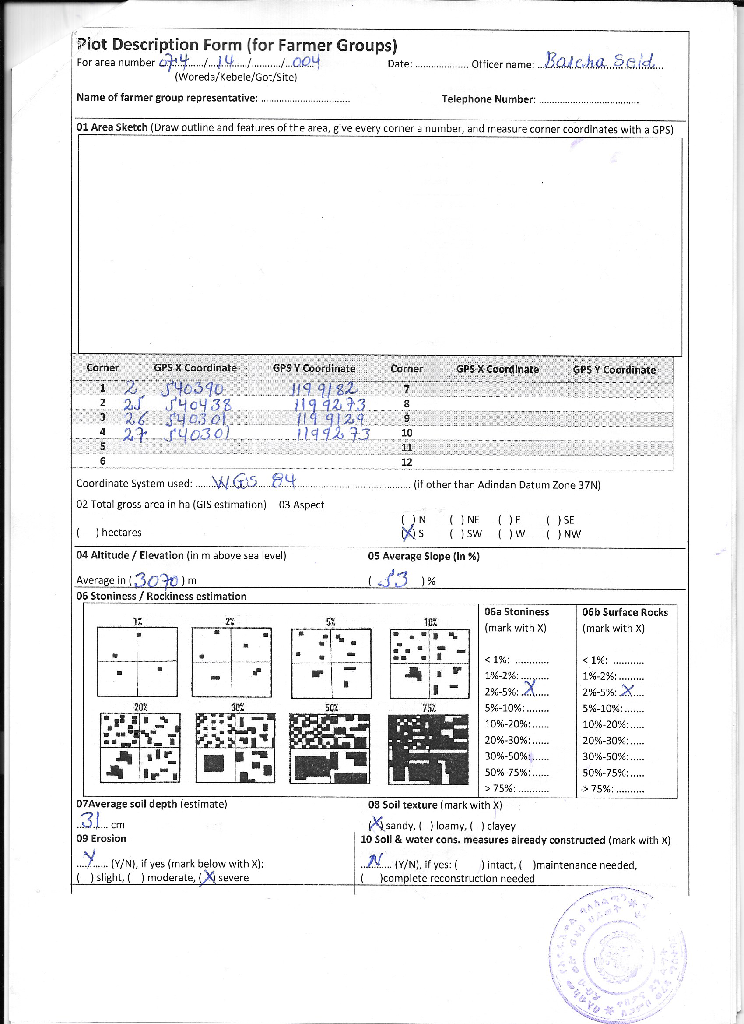The image size is (744, 1024).
Task: Click the 06b Surface Rocks '50%-75%' line
Action: pyautogui.click(x=613, y=773)
